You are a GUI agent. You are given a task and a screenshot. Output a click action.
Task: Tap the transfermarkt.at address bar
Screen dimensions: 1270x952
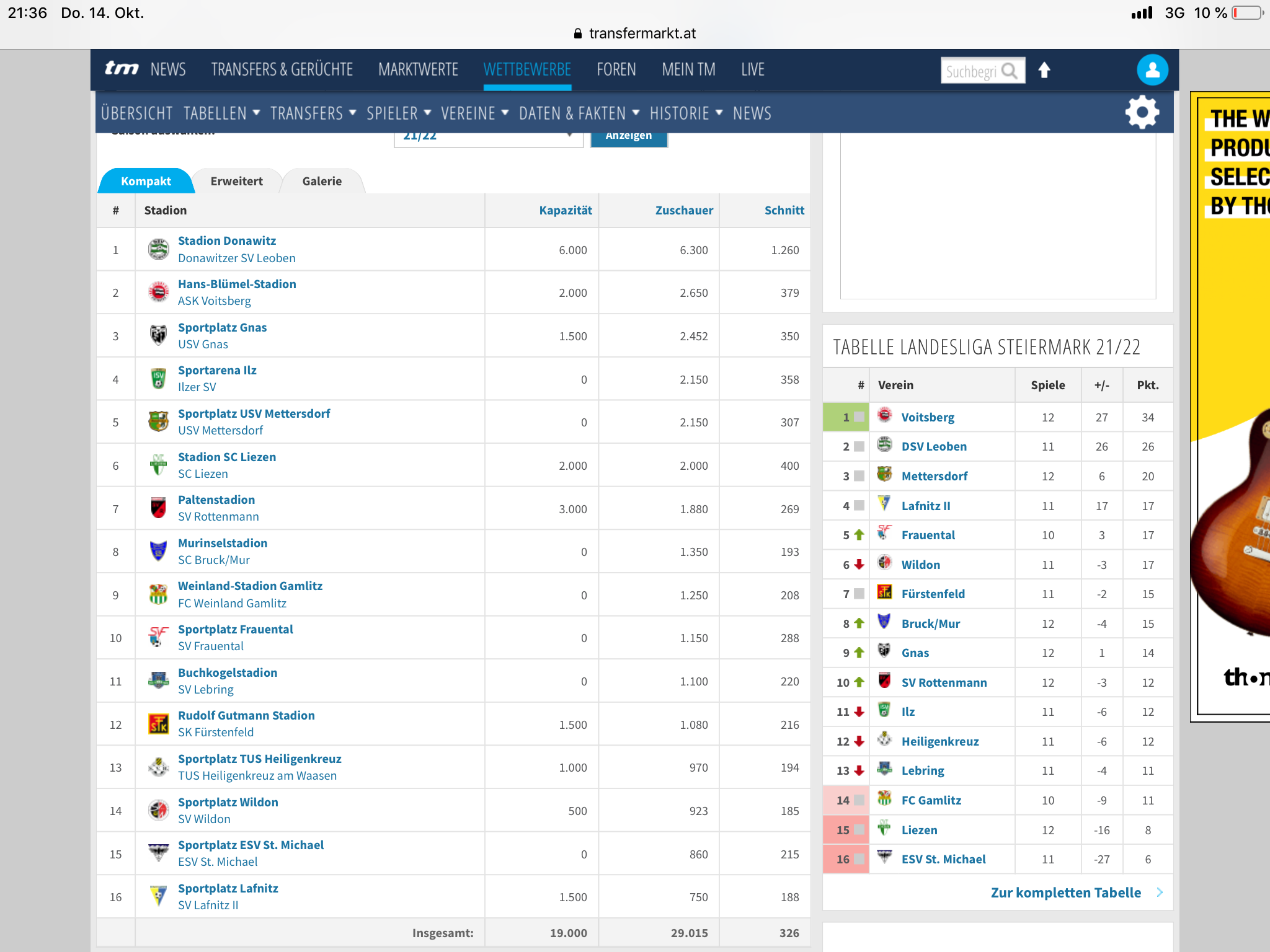click(635, 33)
